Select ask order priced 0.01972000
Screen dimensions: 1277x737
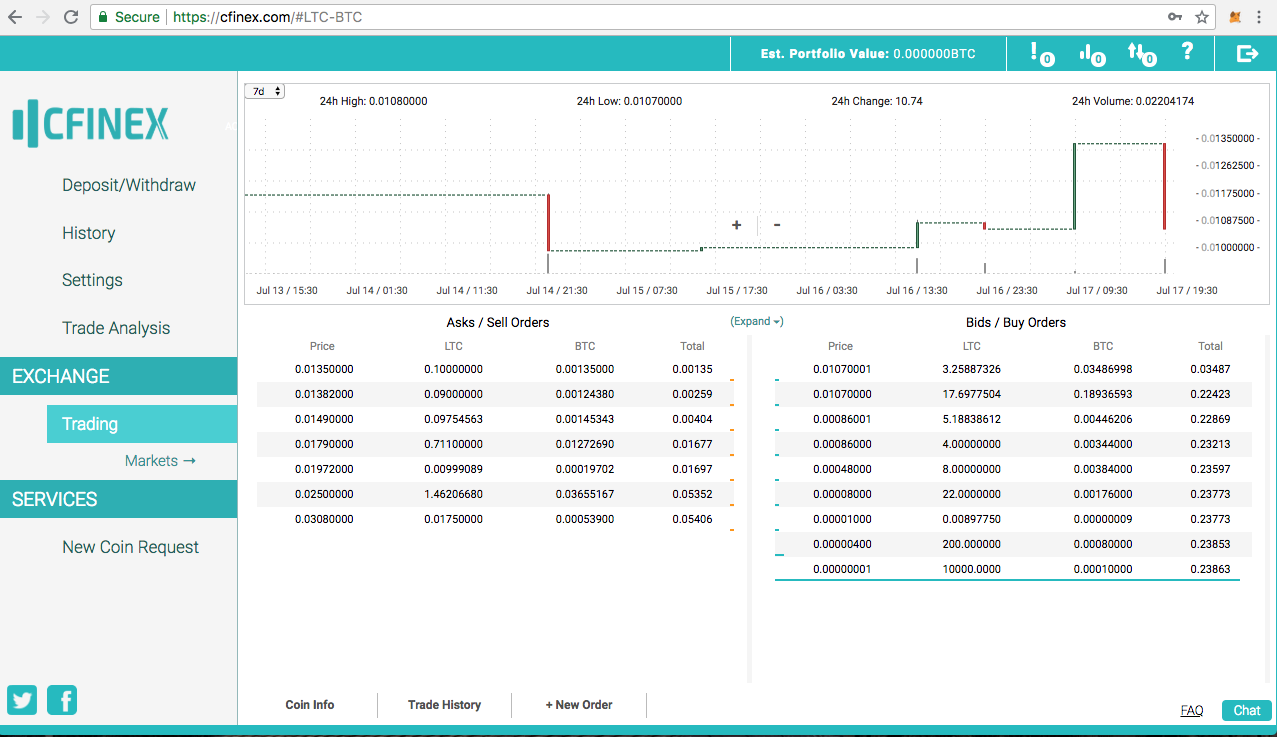495,469
